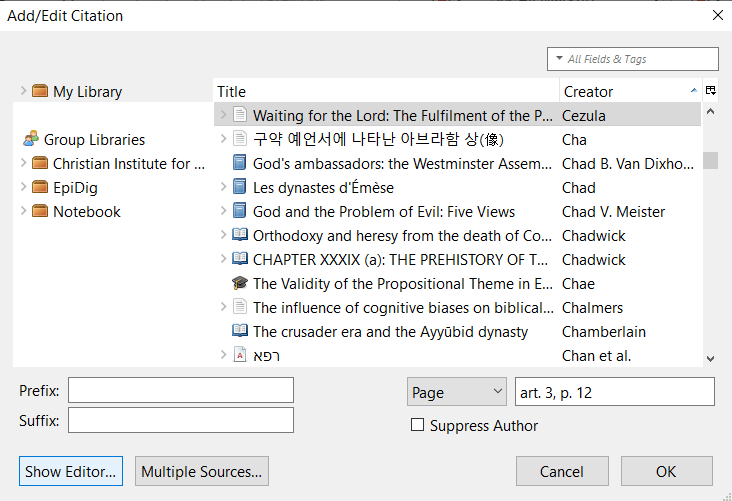This screenshot has width=732, height=501.
Task: Click book section icon for crusader era entry
Action: (240, 332)
